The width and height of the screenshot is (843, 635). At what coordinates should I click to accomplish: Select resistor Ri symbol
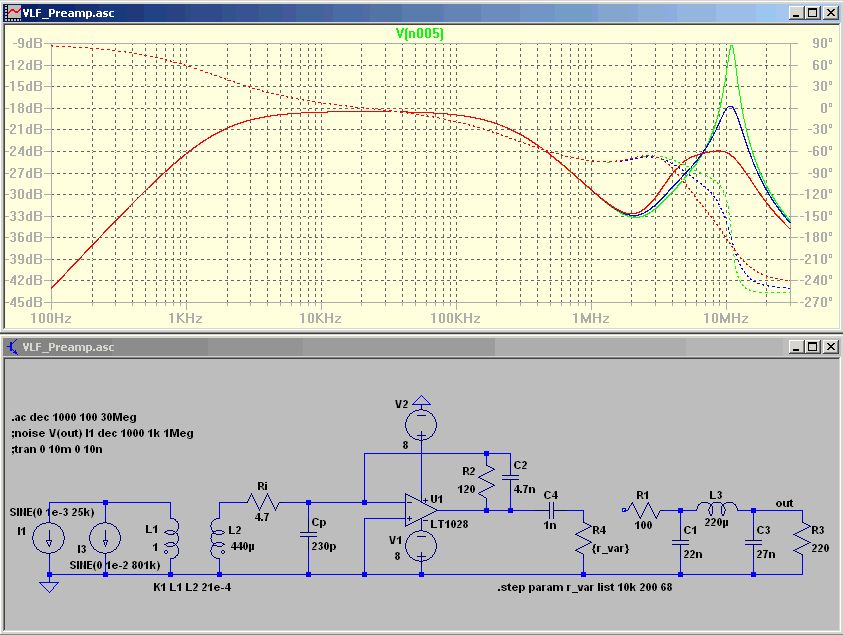click(x=263, y=503)
